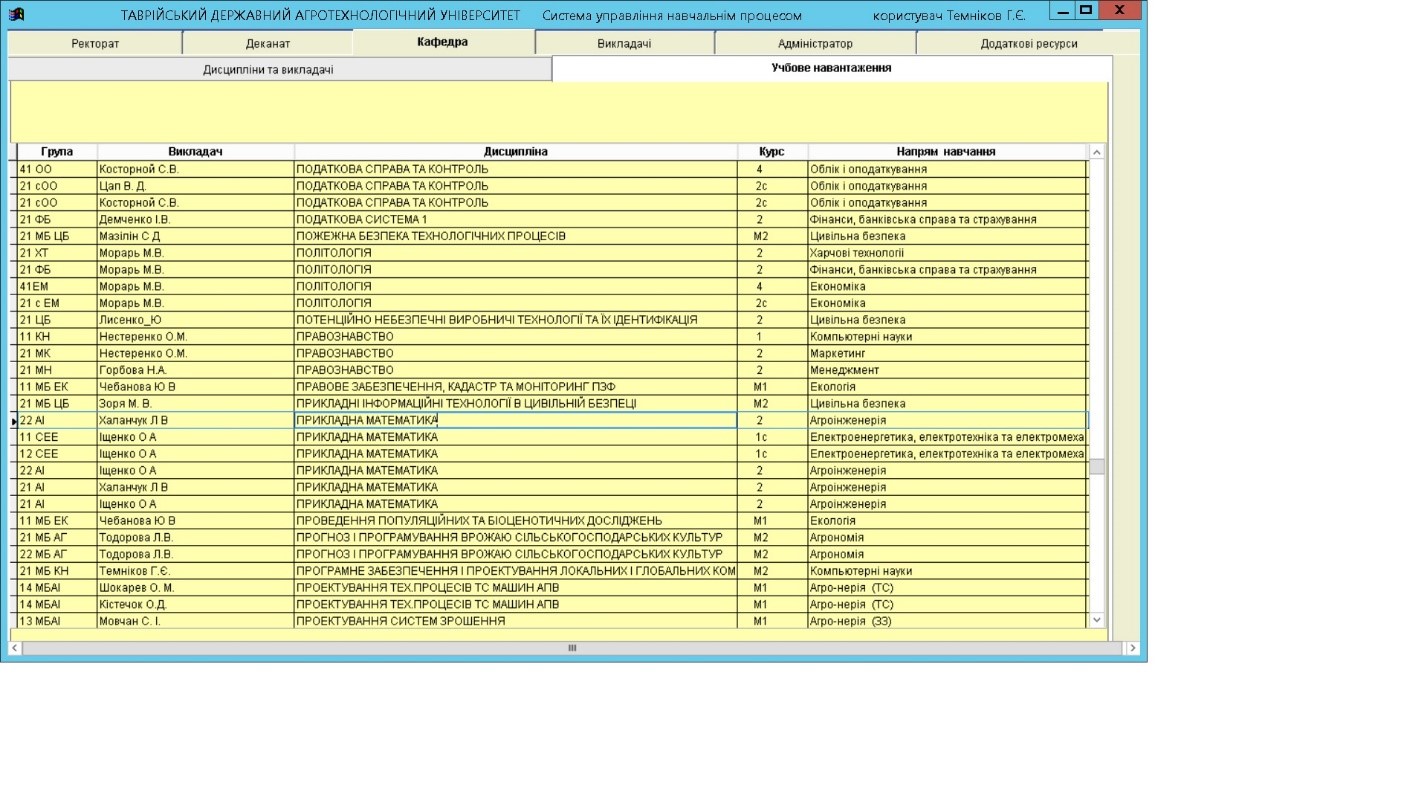This screenshot has width=1427, height=803.
Task: Open the Викладачі tab
Action: [x=624, y=44]
